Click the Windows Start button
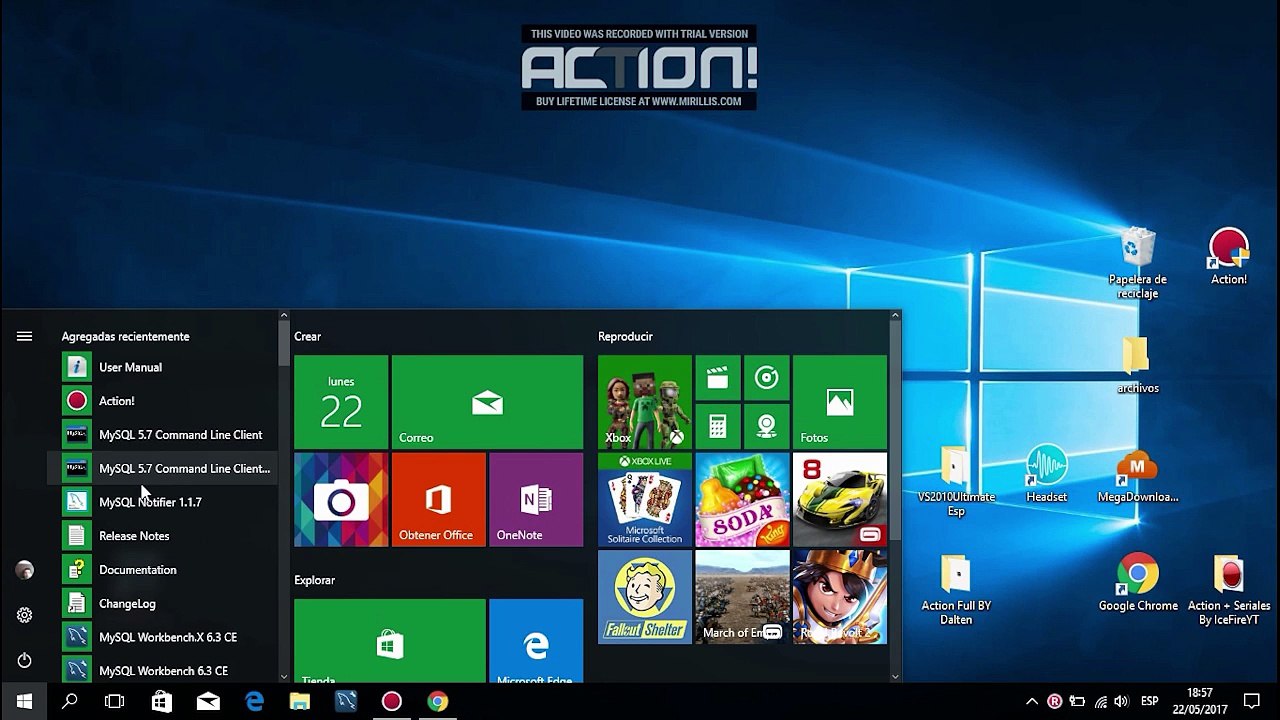 (24, 701)
